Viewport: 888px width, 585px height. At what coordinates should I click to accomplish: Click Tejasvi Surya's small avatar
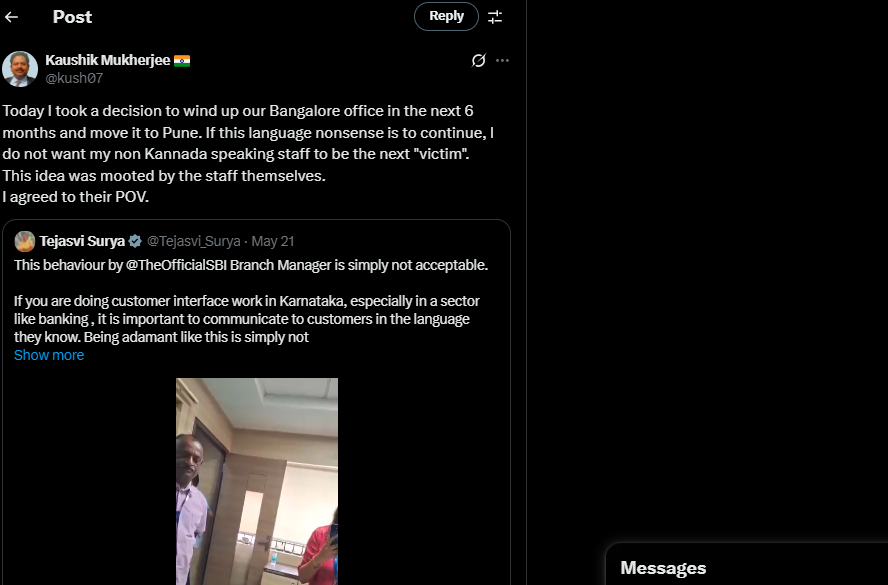[x=25, y=241]
